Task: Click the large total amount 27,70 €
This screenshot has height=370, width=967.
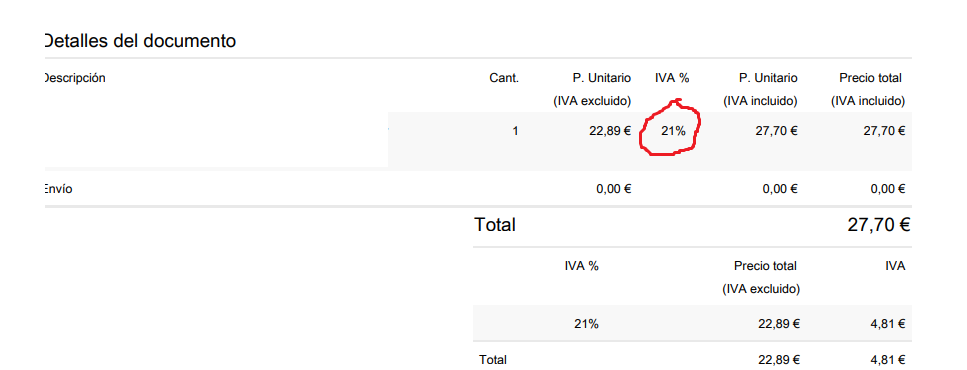Action: click(x=879, y=225)
